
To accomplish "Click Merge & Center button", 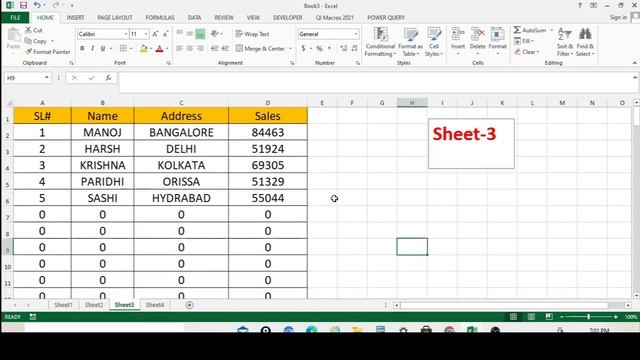I will click(x=260, y=49).
